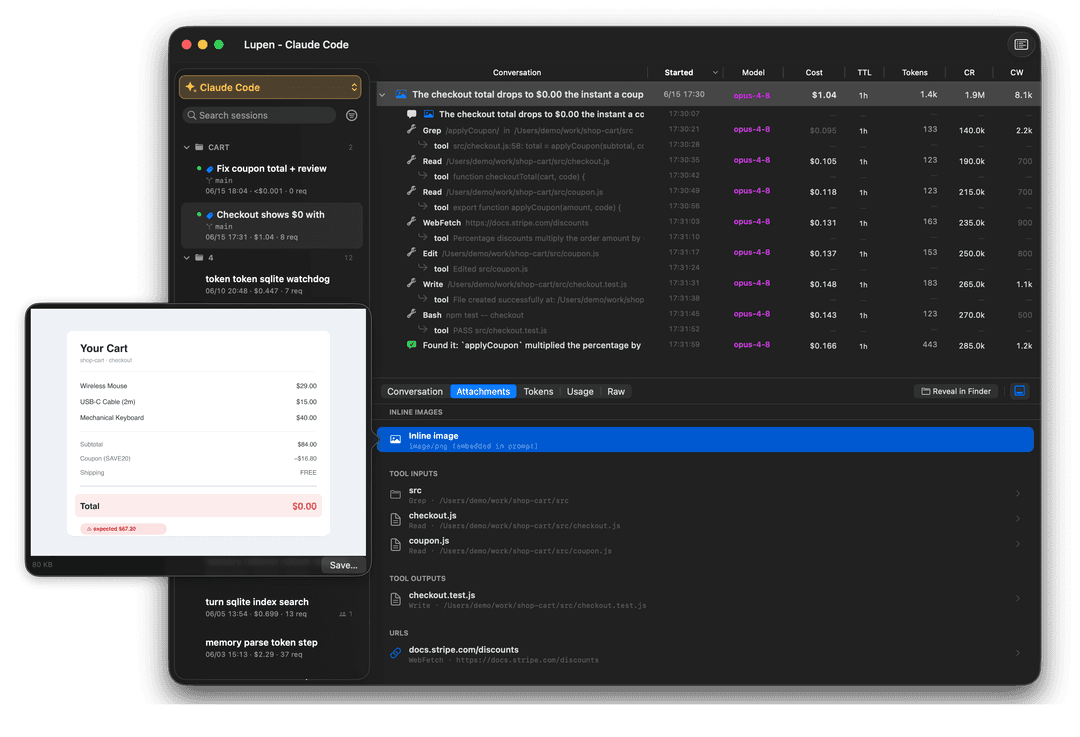This screenshot has width=1080, height=737.
Task: Sort by the Conversation column header
Action: [517, 72]
